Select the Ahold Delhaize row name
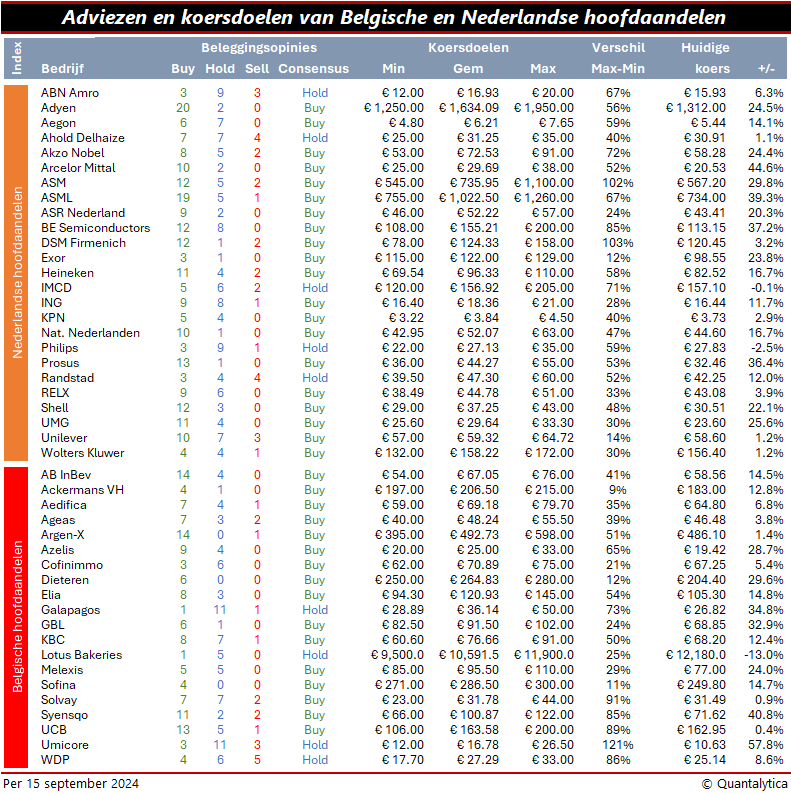 point(82,138)
